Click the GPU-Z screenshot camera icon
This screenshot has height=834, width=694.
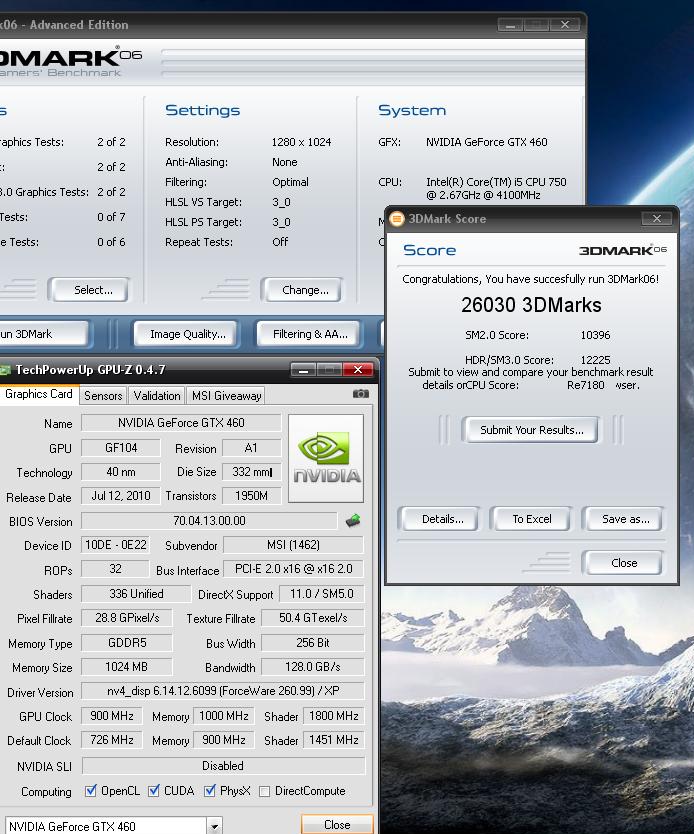pyautogui.click(x=361, y=394)
